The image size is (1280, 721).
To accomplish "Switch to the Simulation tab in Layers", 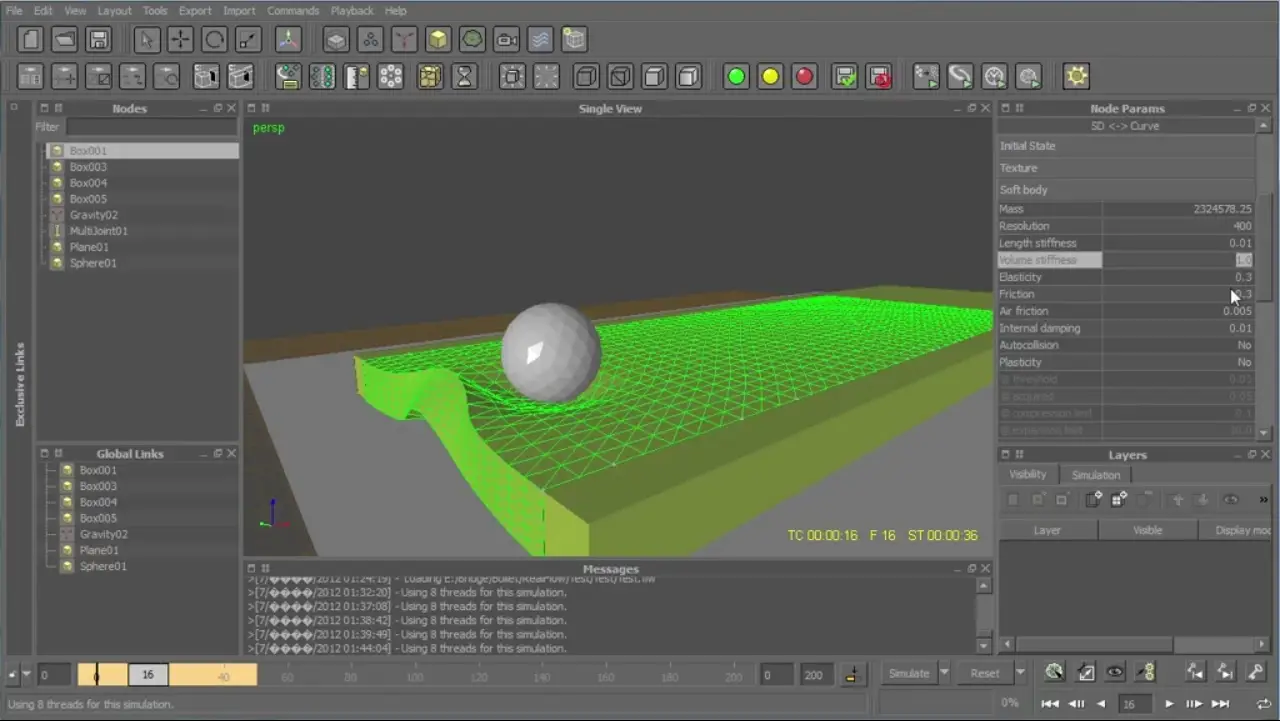I will [x=1096, y=475].
